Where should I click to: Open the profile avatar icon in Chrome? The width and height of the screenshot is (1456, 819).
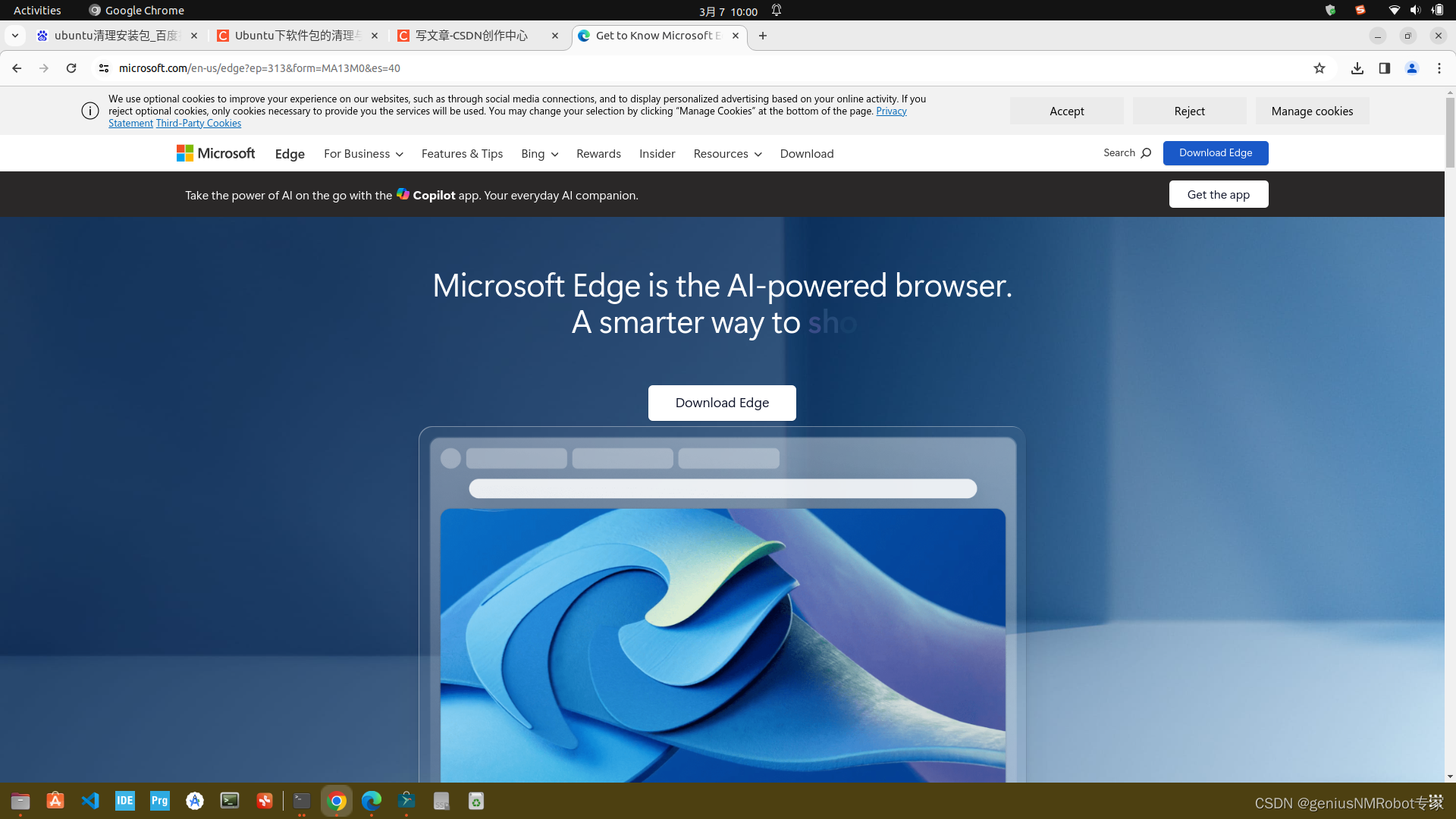pos(1412,67)
